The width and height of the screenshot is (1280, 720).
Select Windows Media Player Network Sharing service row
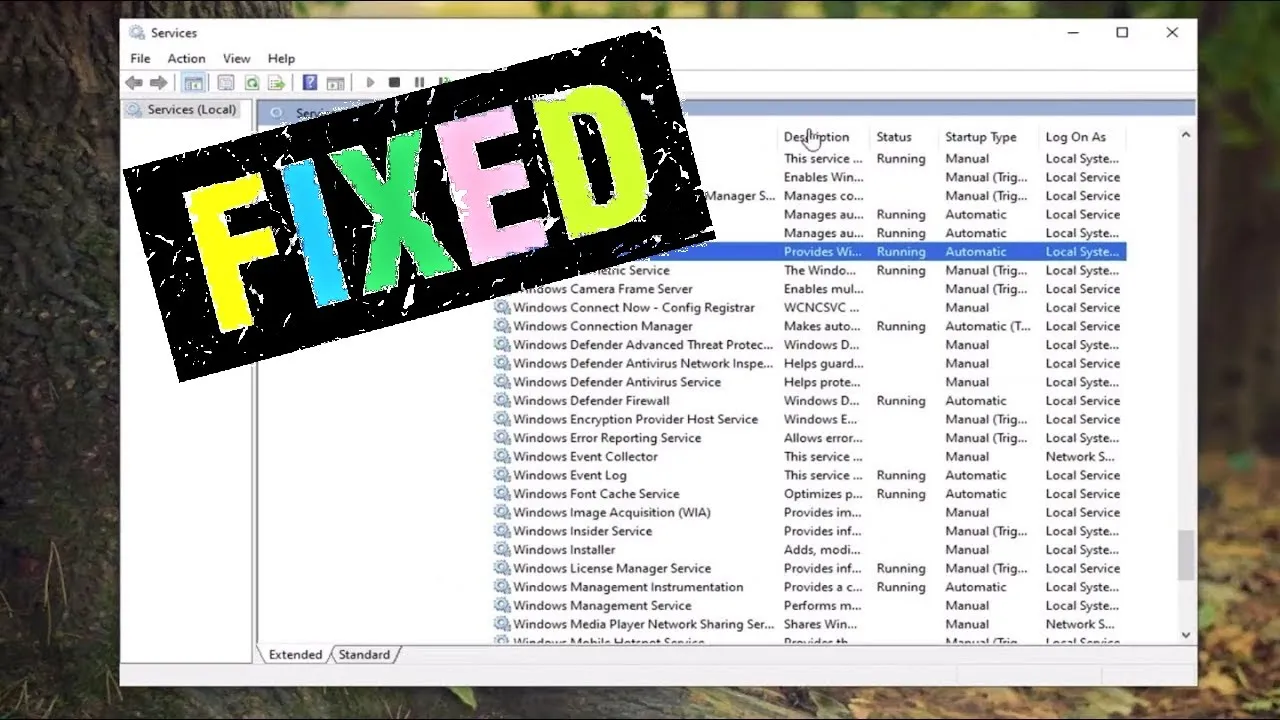809,625
